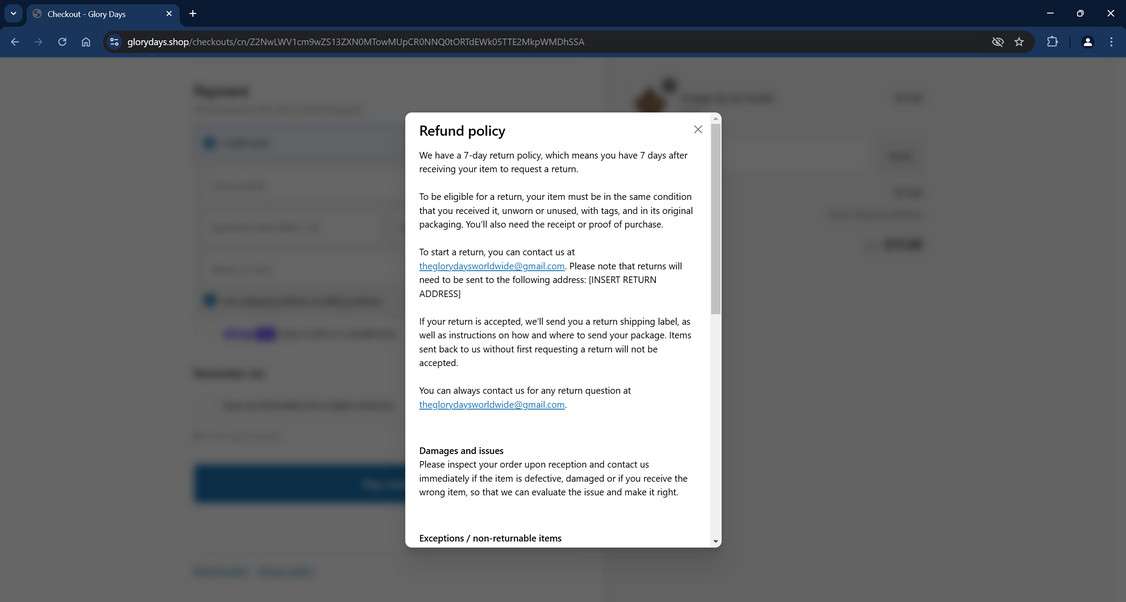Select the Checkout - Glory Days tab

click(102, 14)
